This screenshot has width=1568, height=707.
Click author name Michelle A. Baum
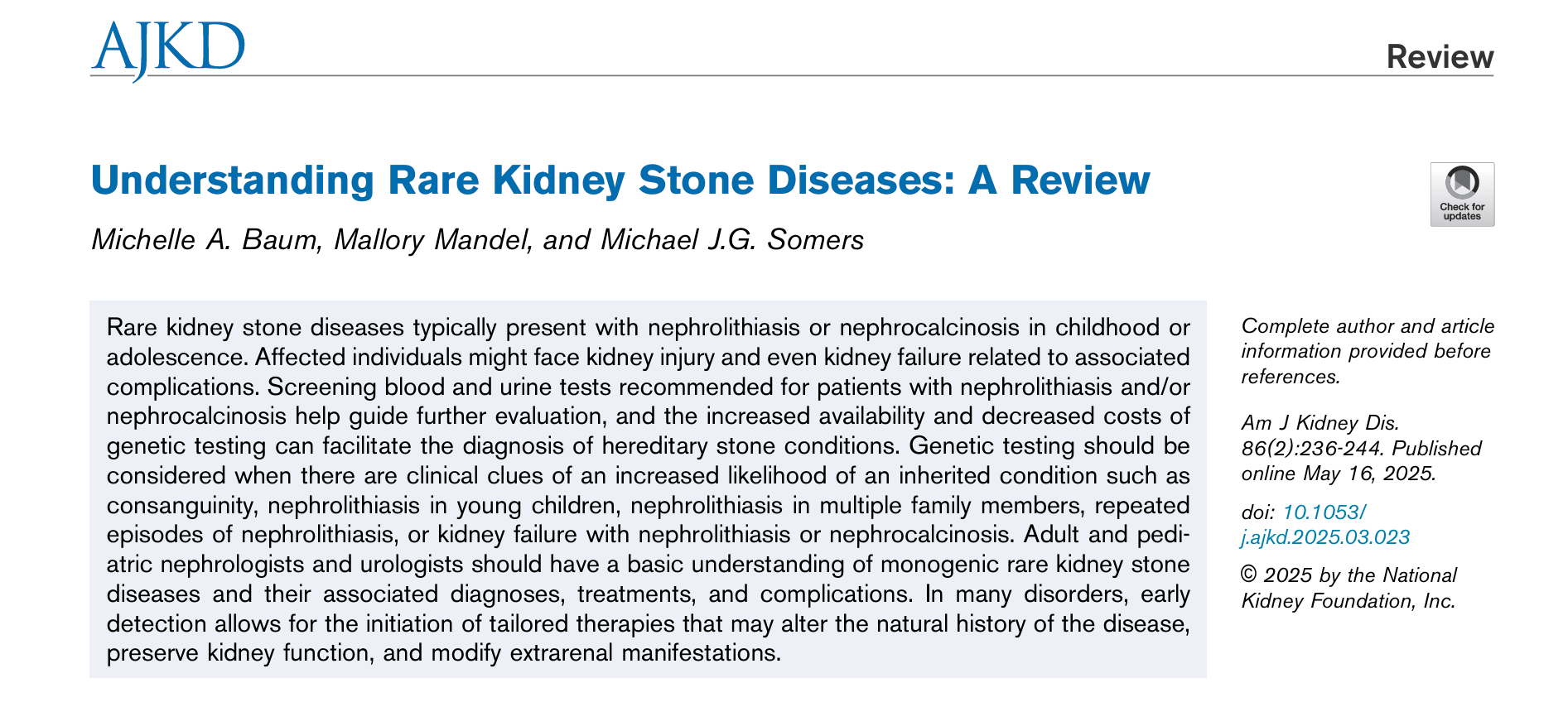[x=205, y=239]
